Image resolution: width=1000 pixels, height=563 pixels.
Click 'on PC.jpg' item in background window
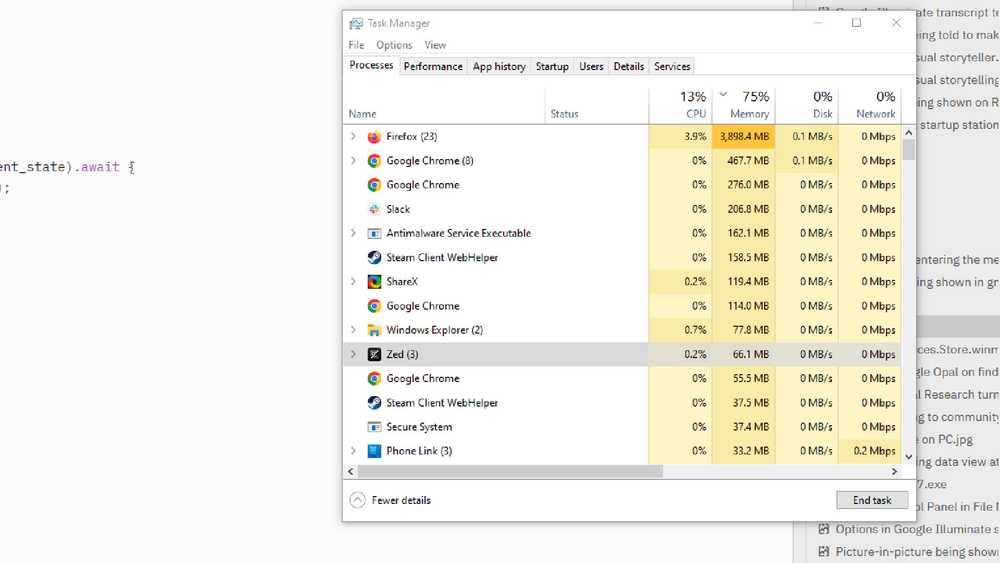947,439
